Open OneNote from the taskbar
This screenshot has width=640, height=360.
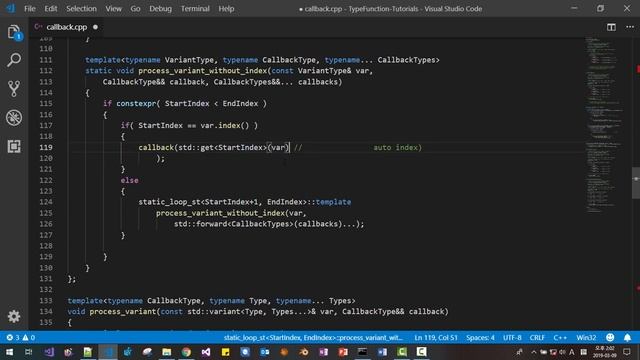(x=323, y=352)
